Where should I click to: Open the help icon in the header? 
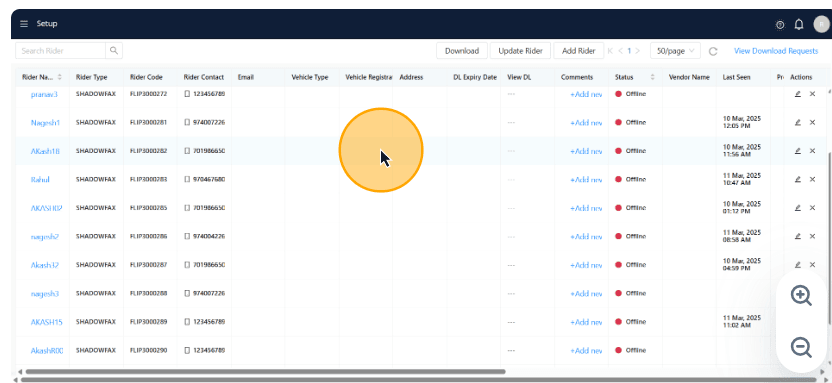(780, 24)
